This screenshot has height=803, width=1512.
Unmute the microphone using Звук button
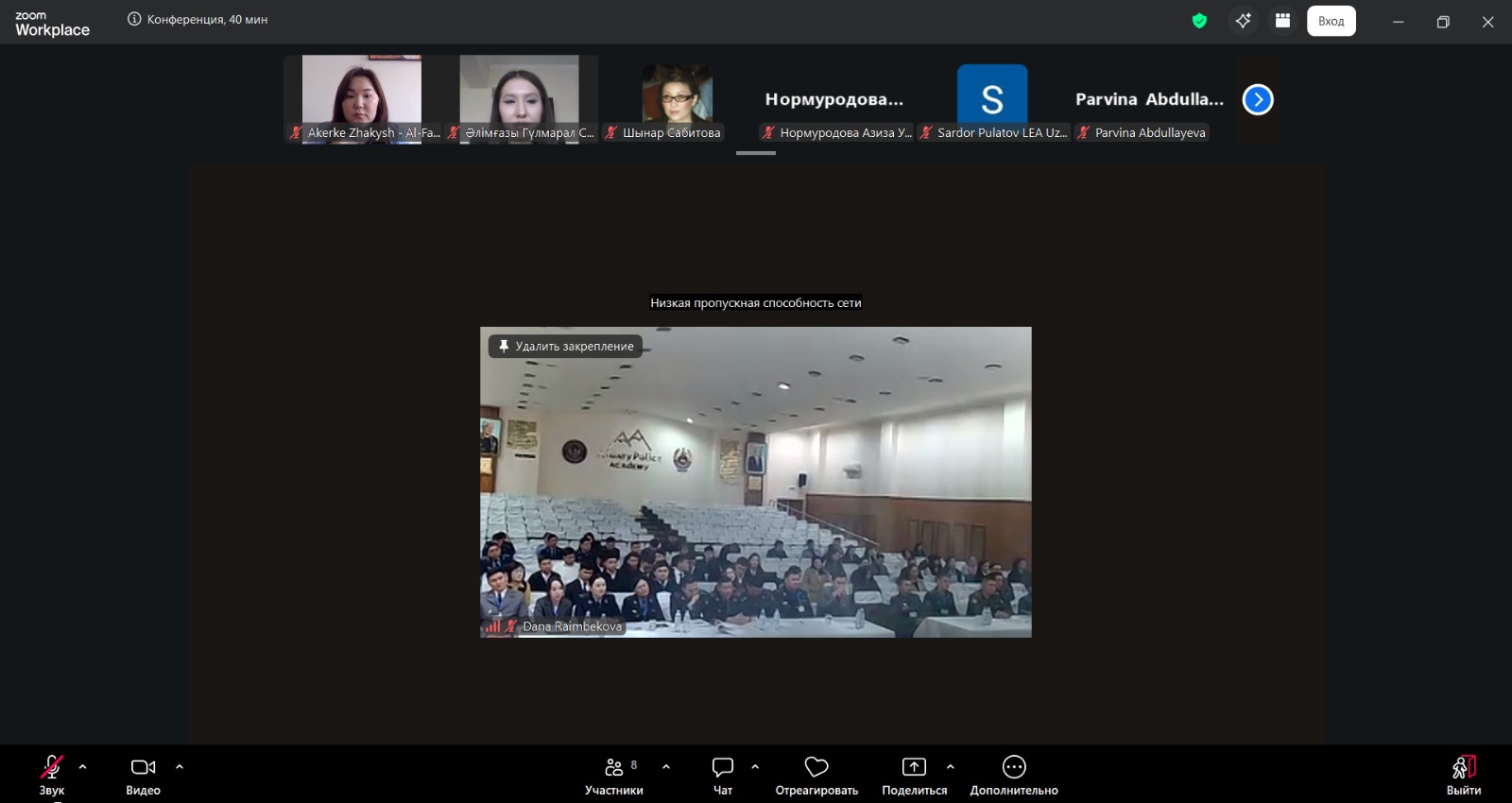point(52,775)
